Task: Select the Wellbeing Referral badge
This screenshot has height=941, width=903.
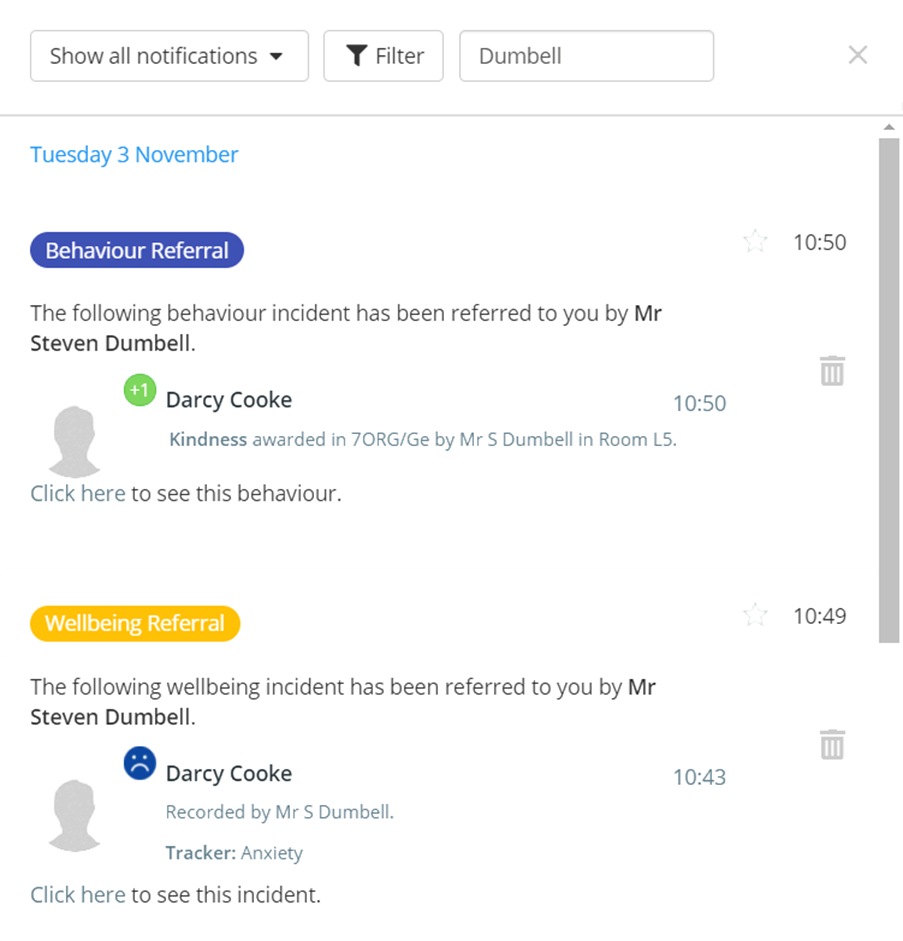Action: click(x=134, y=623)
